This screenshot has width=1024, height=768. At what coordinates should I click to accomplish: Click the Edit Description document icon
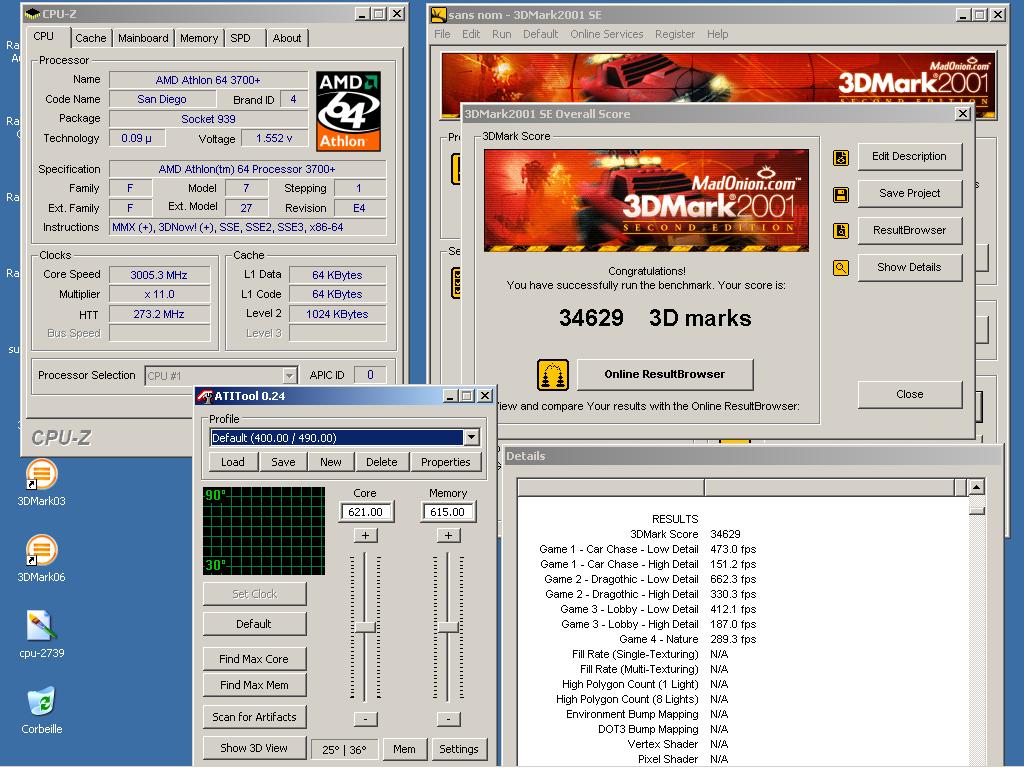click(x=840, y=157)
